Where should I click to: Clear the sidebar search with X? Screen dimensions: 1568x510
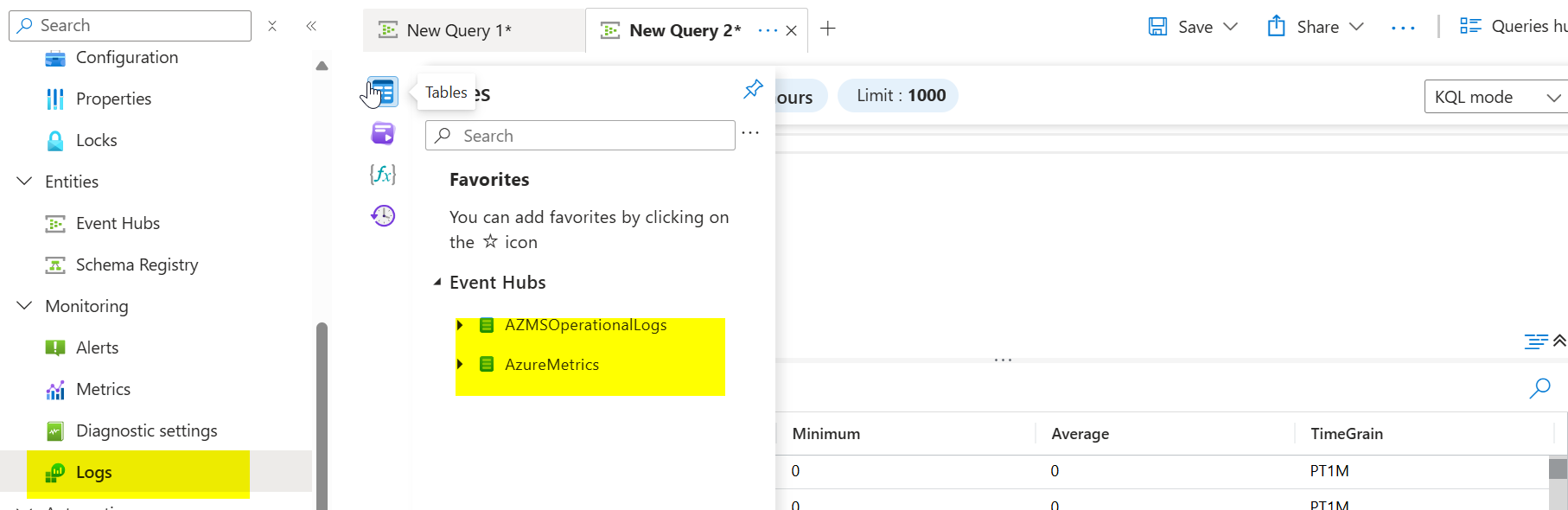point(272,26)
